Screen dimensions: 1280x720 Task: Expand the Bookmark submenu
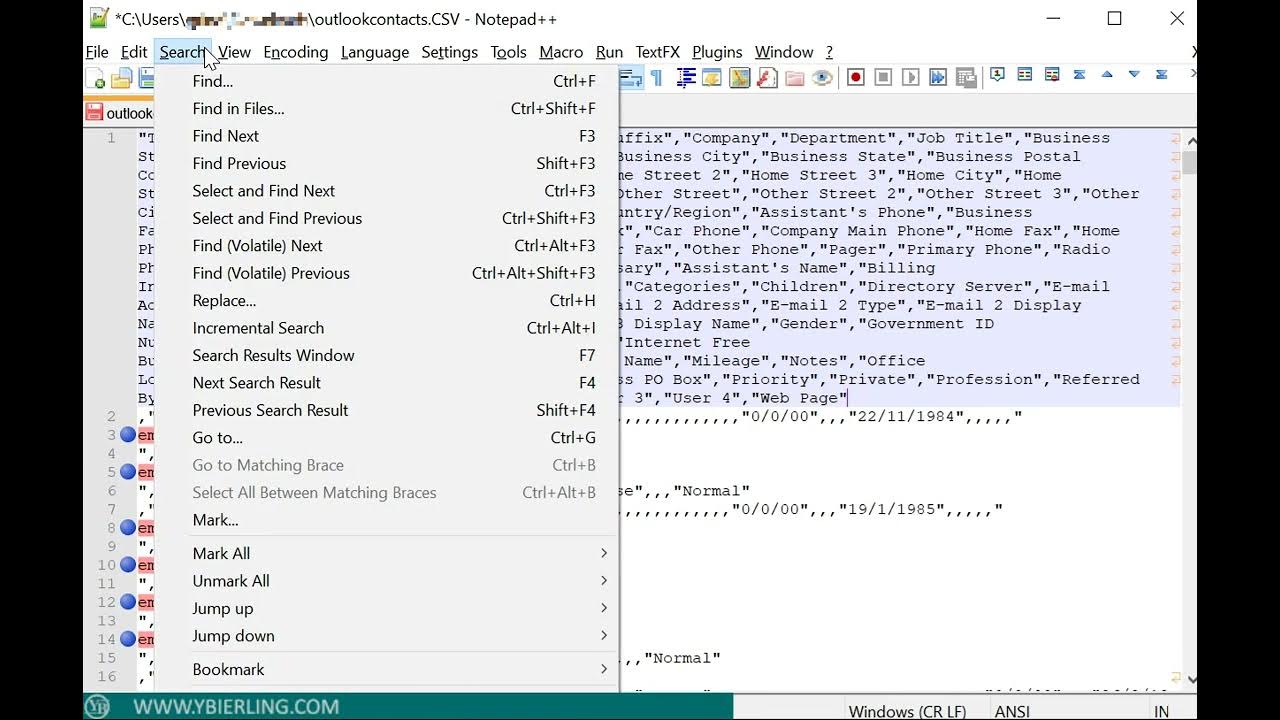tap(387, 669)
